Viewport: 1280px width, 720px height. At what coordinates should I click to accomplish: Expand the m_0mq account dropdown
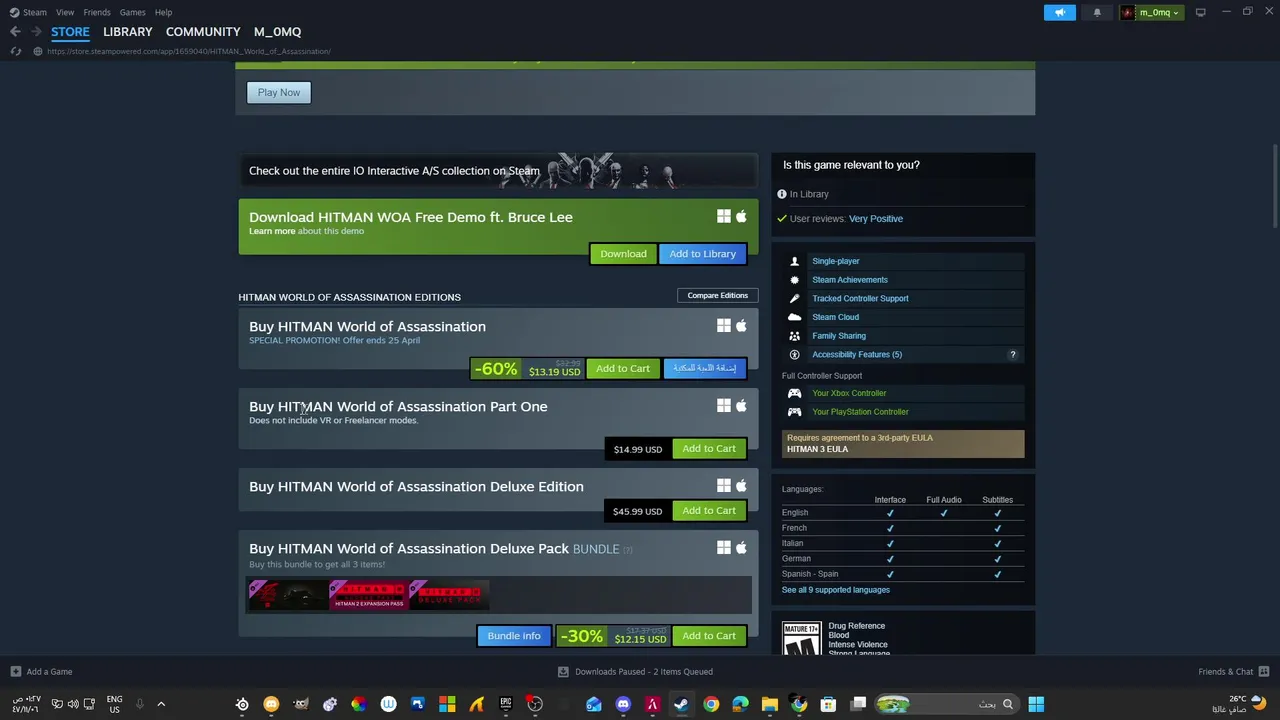(1152, 12)
